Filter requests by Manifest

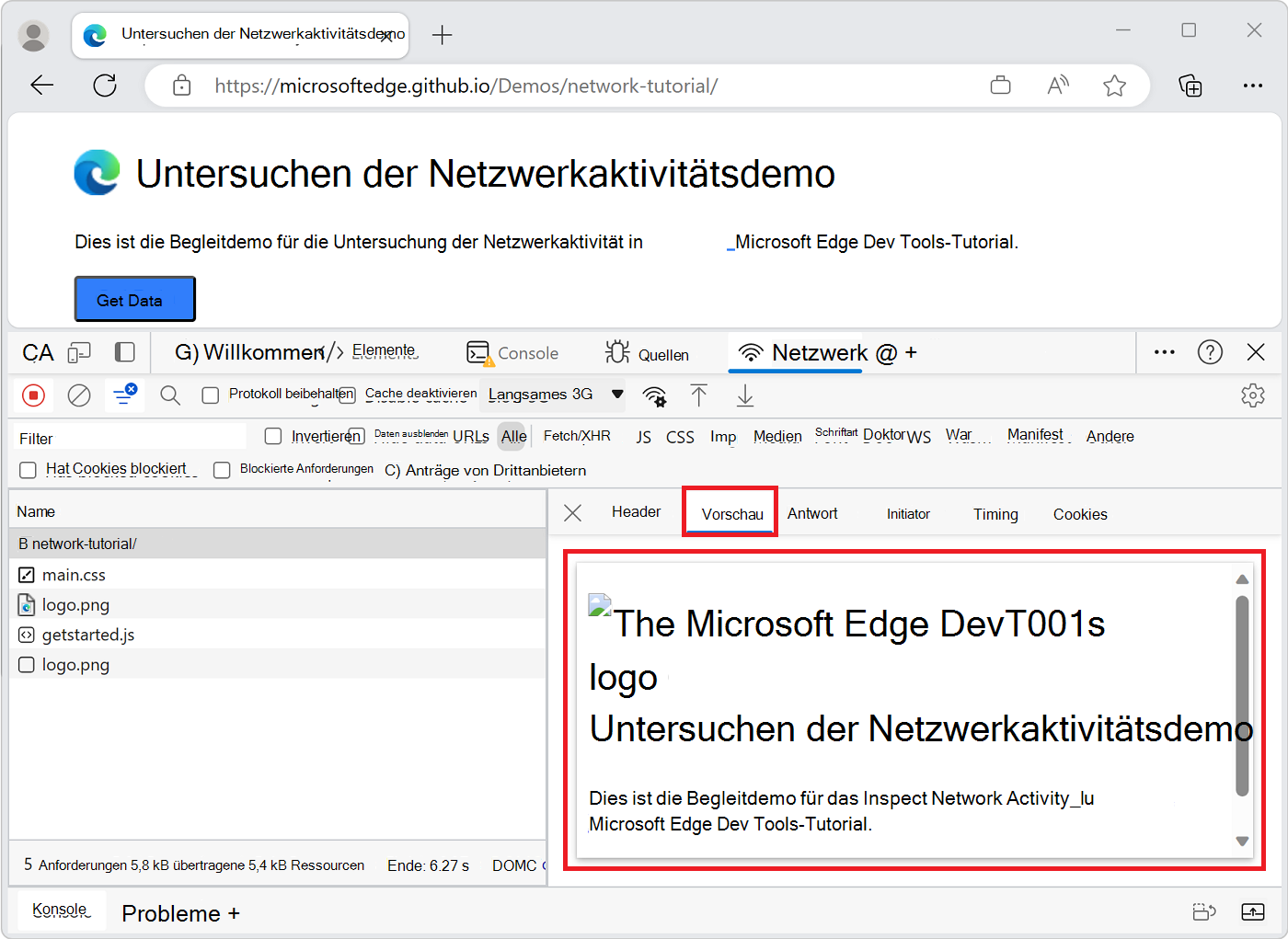(x=1036, y=435)
